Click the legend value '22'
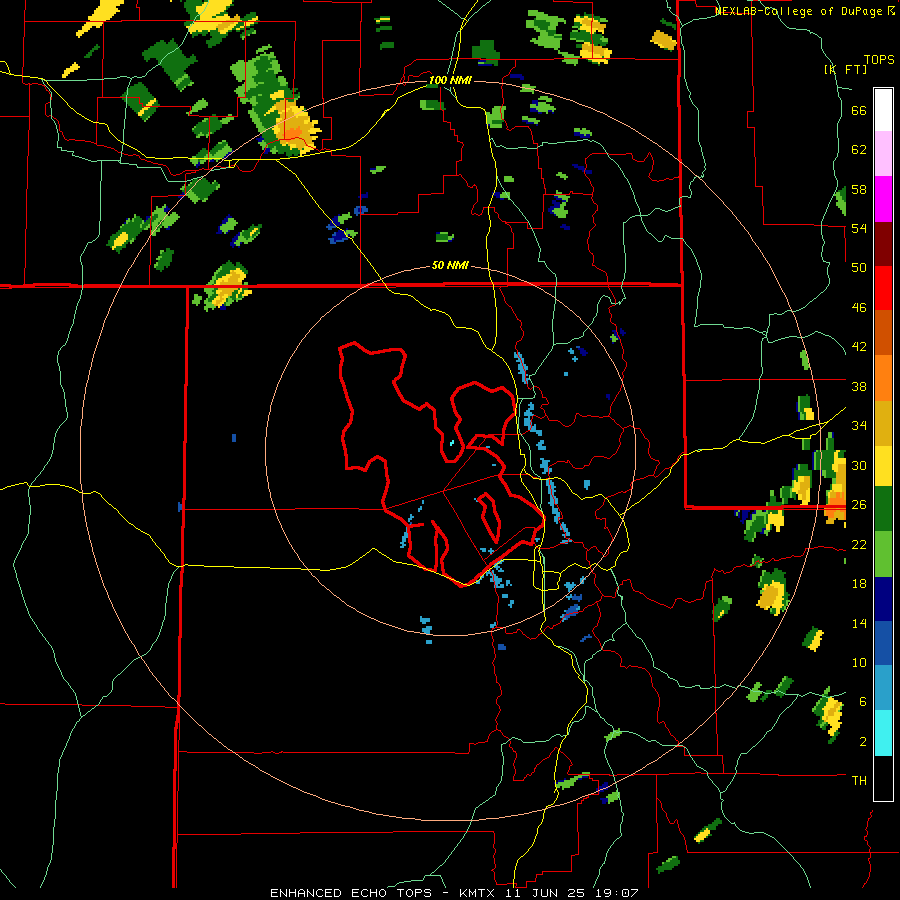 (x=859, y=544)
